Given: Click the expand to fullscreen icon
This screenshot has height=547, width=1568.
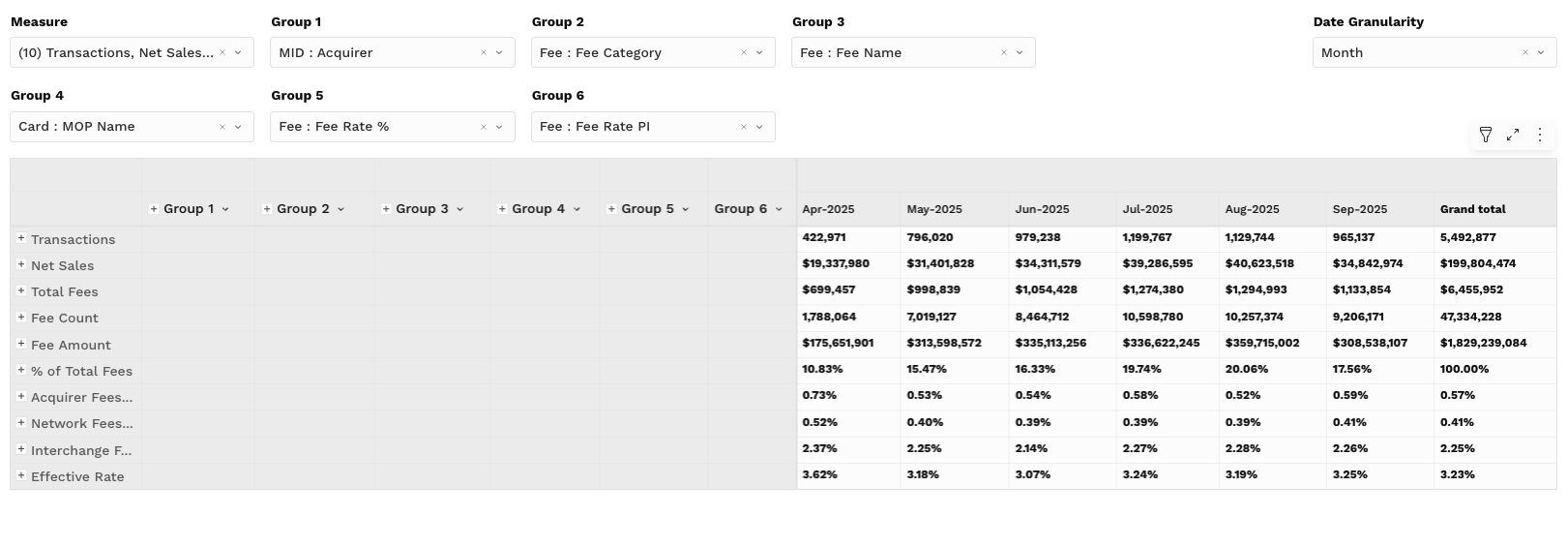Looking at the screenshot, I should tap(1513, 135).
